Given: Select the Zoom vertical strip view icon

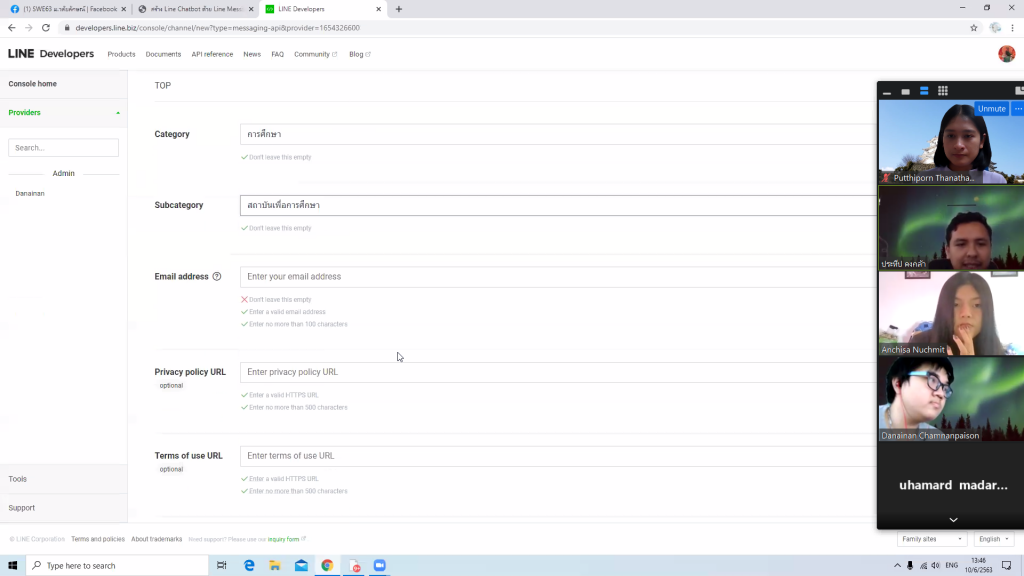Looking at the screenshot, I should [x=924, y=91].
